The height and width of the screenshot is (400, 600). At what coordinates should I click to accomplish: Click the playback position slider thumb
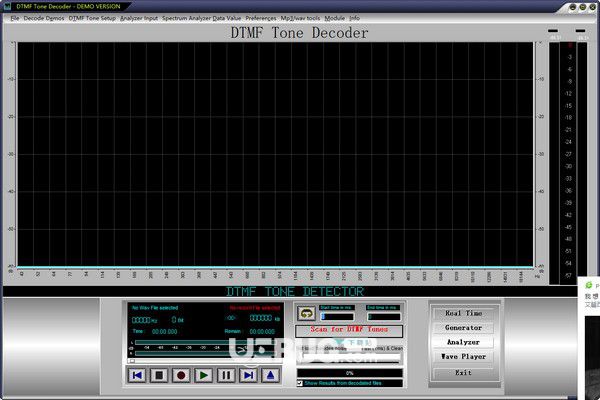point(132,361)
